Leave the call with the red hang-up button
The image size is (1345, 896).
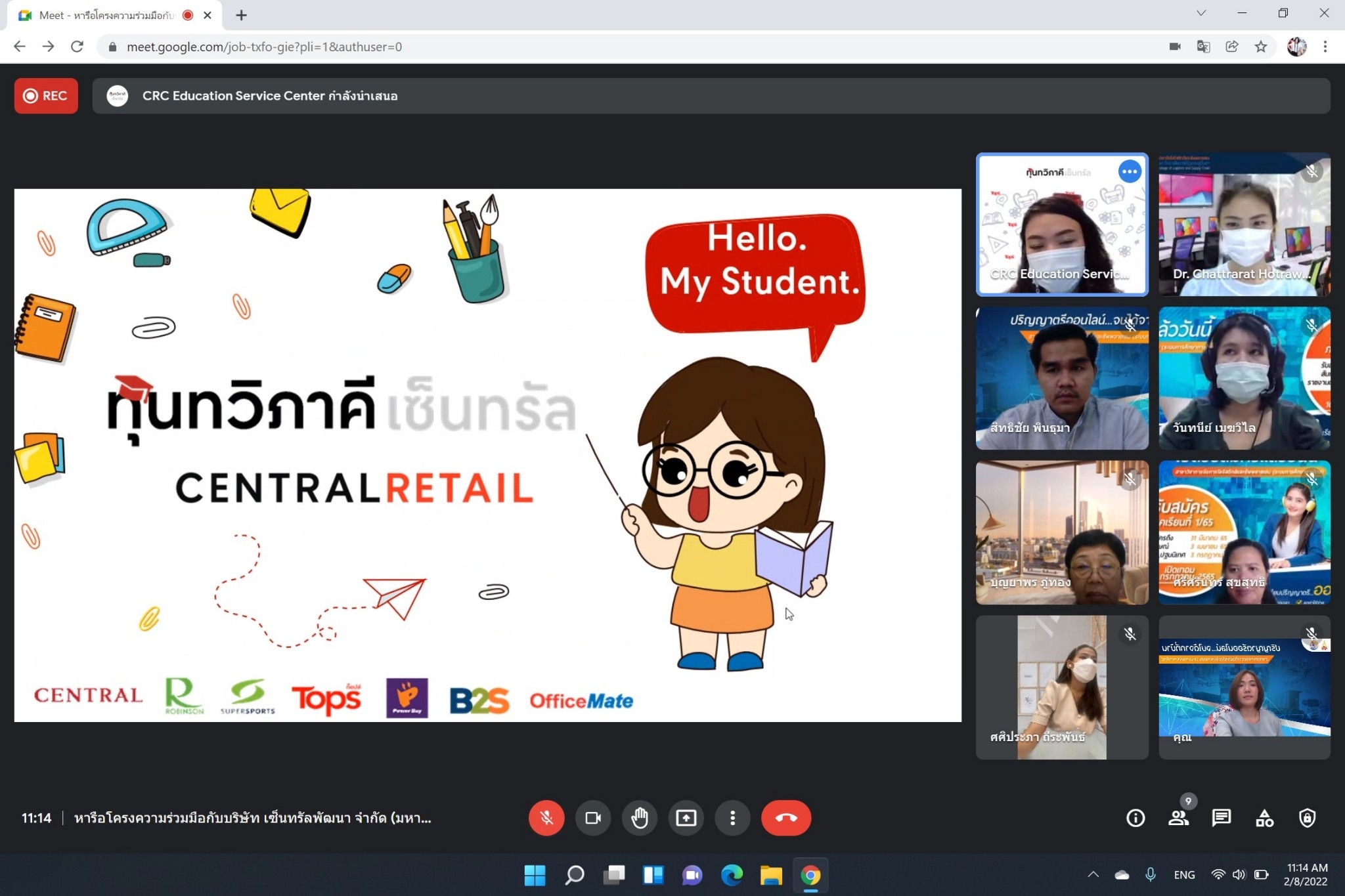coord(785,818)
